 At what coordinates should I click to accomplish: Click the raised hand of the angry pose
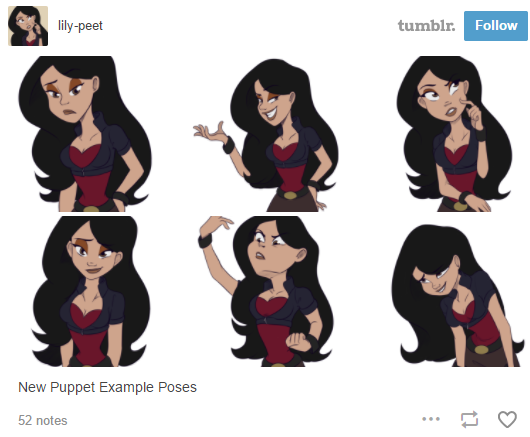tap(218, 223)
